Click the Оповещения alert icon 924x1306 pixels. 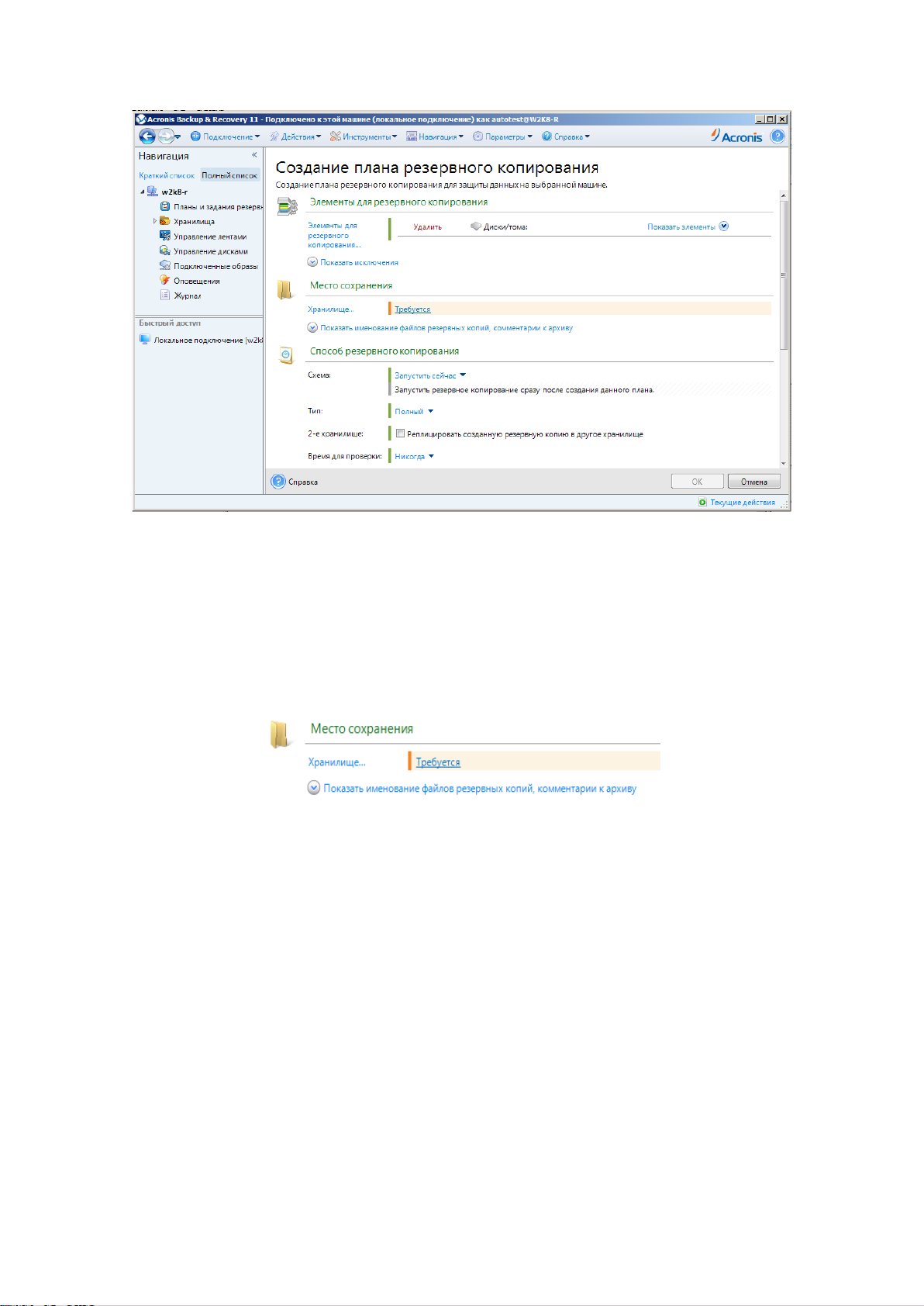(x=165, y=280)
